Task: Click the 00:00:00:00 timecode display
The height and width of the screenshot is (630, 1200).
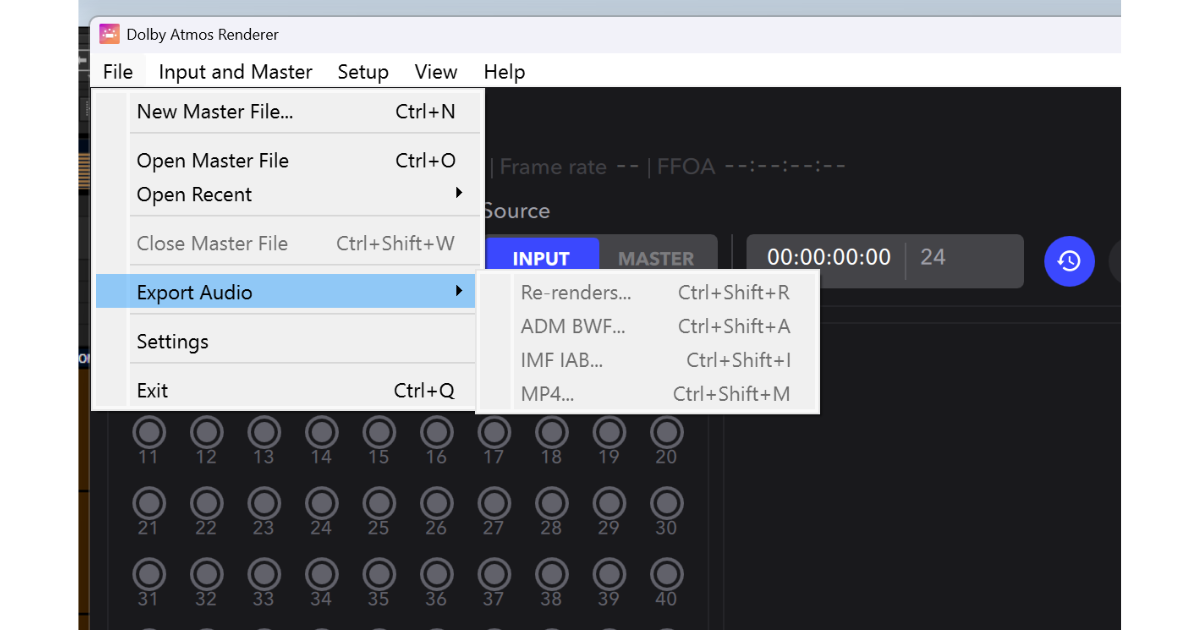Action: (827, 257)
